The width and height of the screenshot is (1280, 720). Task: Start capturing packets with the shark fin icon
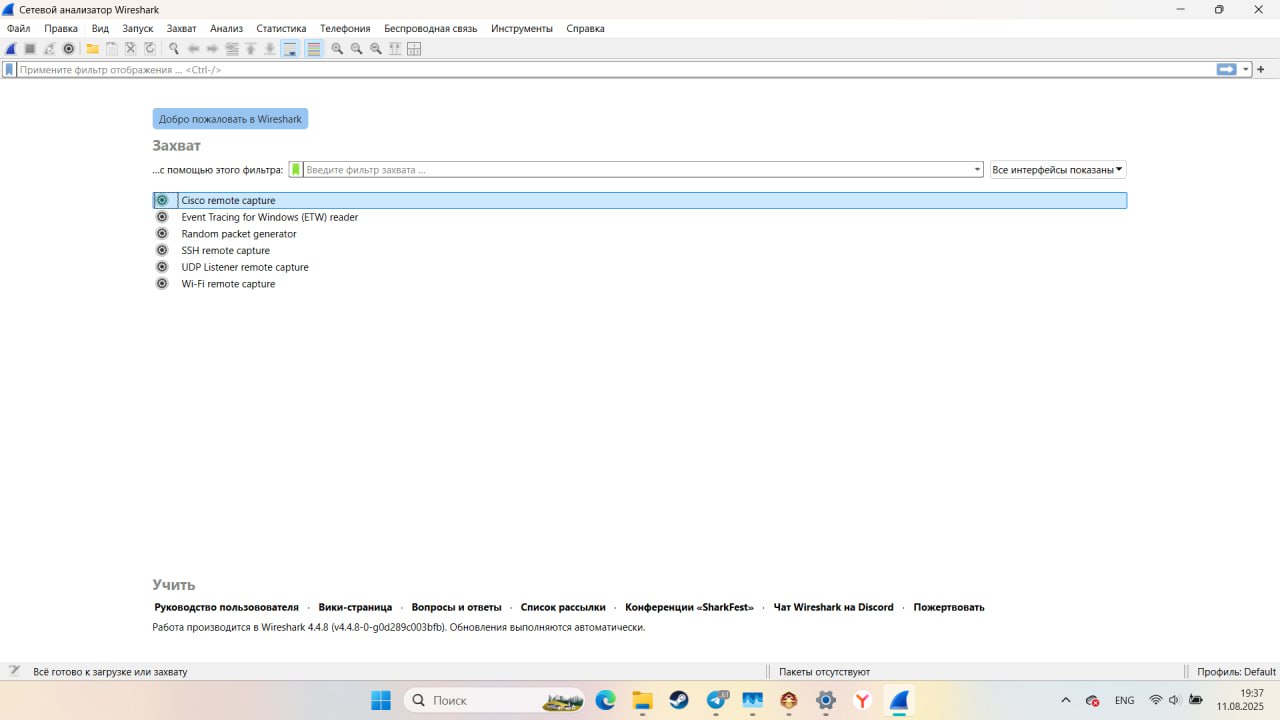coord(11,49)
